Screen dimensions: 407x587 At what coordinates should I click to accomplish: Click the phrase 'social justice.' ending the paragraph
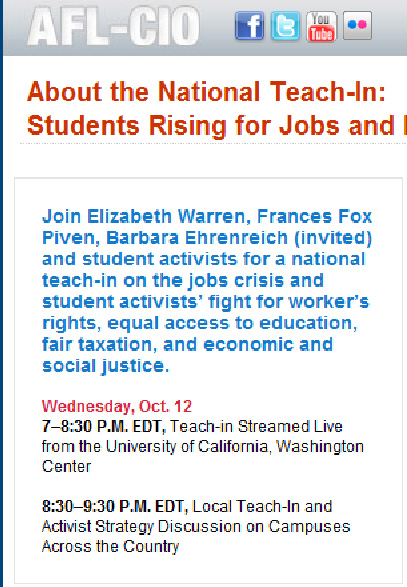click(x=106, y=366)
